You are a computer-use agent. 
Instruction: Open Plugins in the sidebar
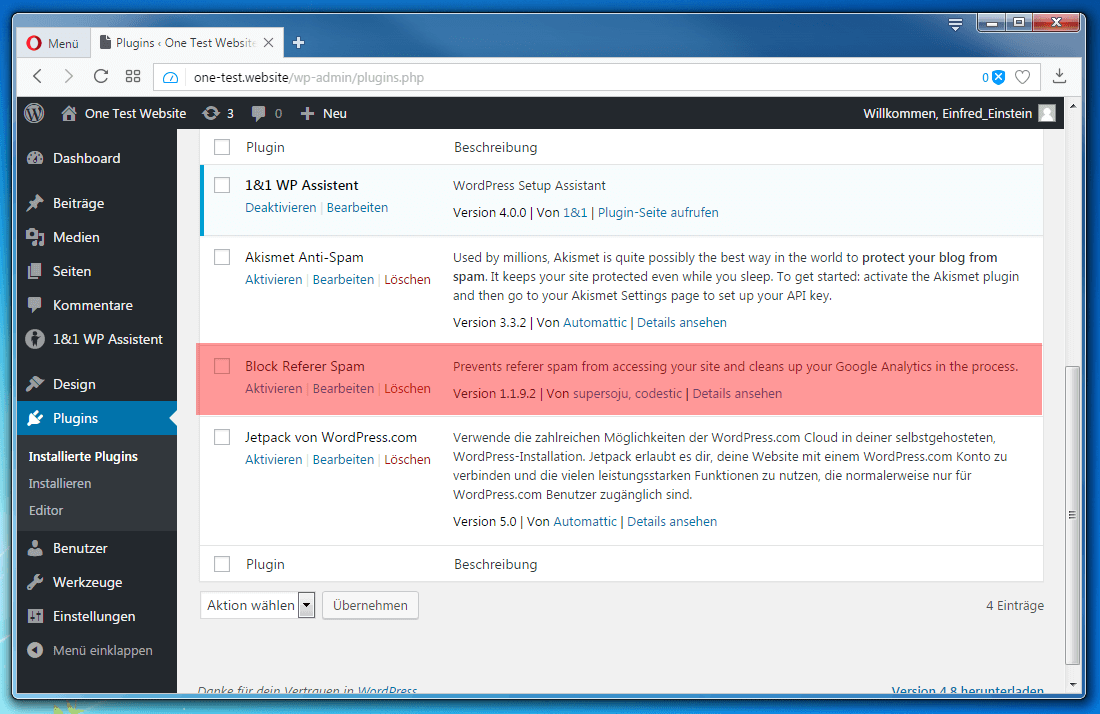tap(97, 418)
